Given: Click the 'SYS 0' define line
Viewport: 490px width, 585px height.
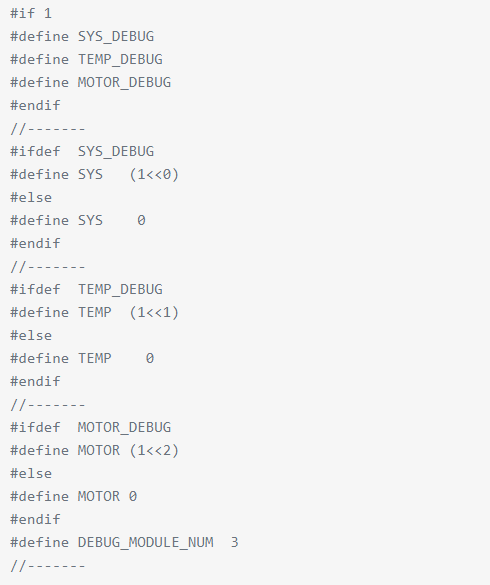Looking at the screenshot, I should tap(78, 220).
